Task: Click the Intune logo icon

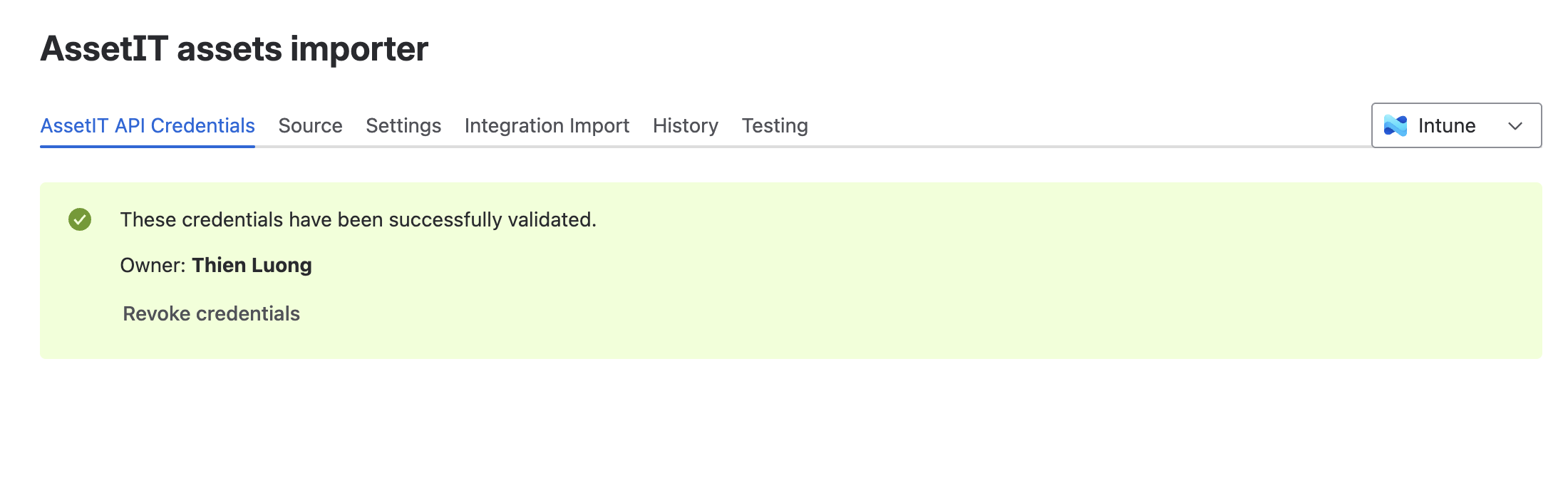Action: tap(1395, 125)
